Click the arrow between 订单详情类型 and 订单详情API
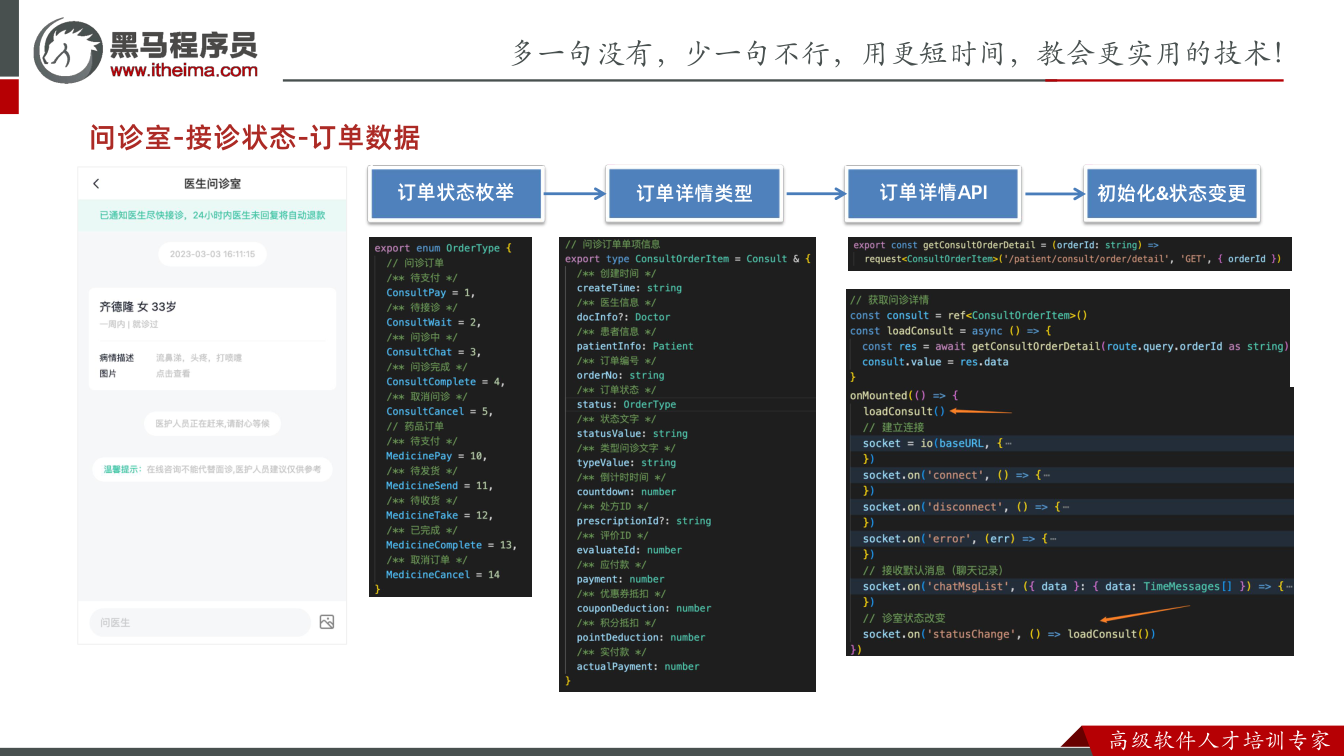 [x=815, y=195]
